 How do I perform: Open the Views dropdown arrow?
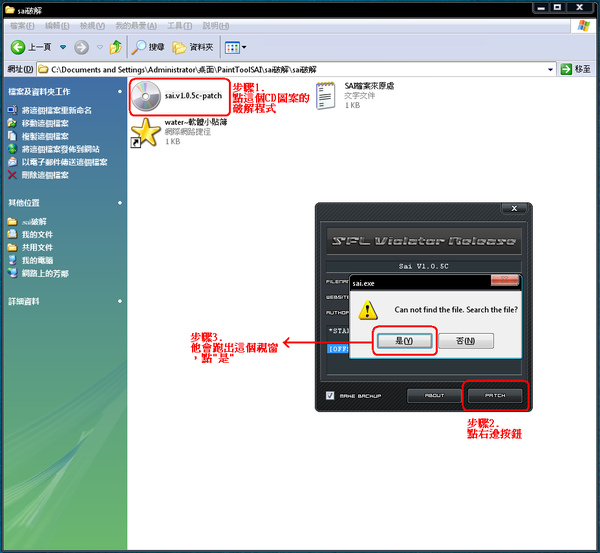click(244, 47)
